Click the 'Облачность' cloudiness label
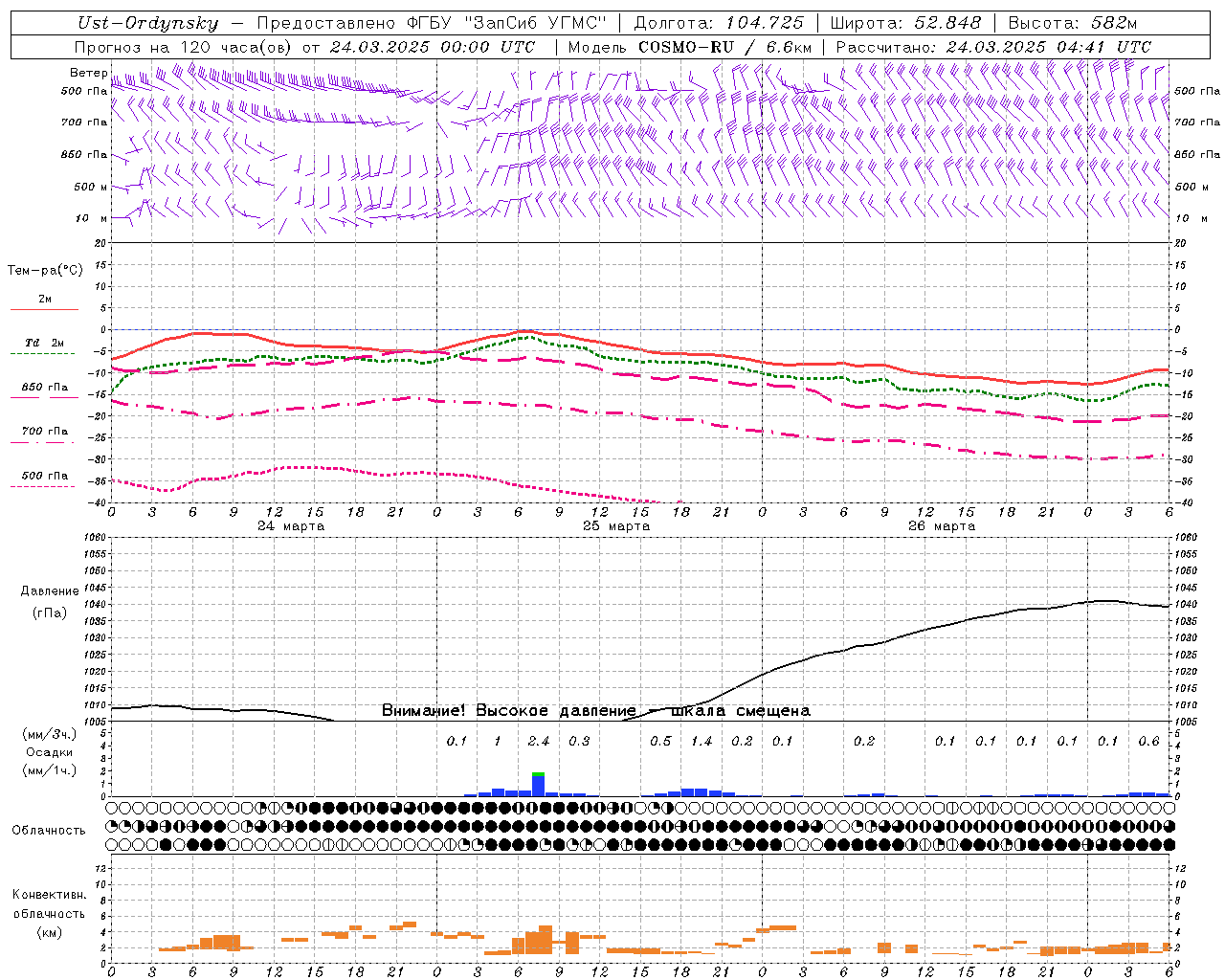The height and width of the screenshot is (980, 1225). (49, 830)
